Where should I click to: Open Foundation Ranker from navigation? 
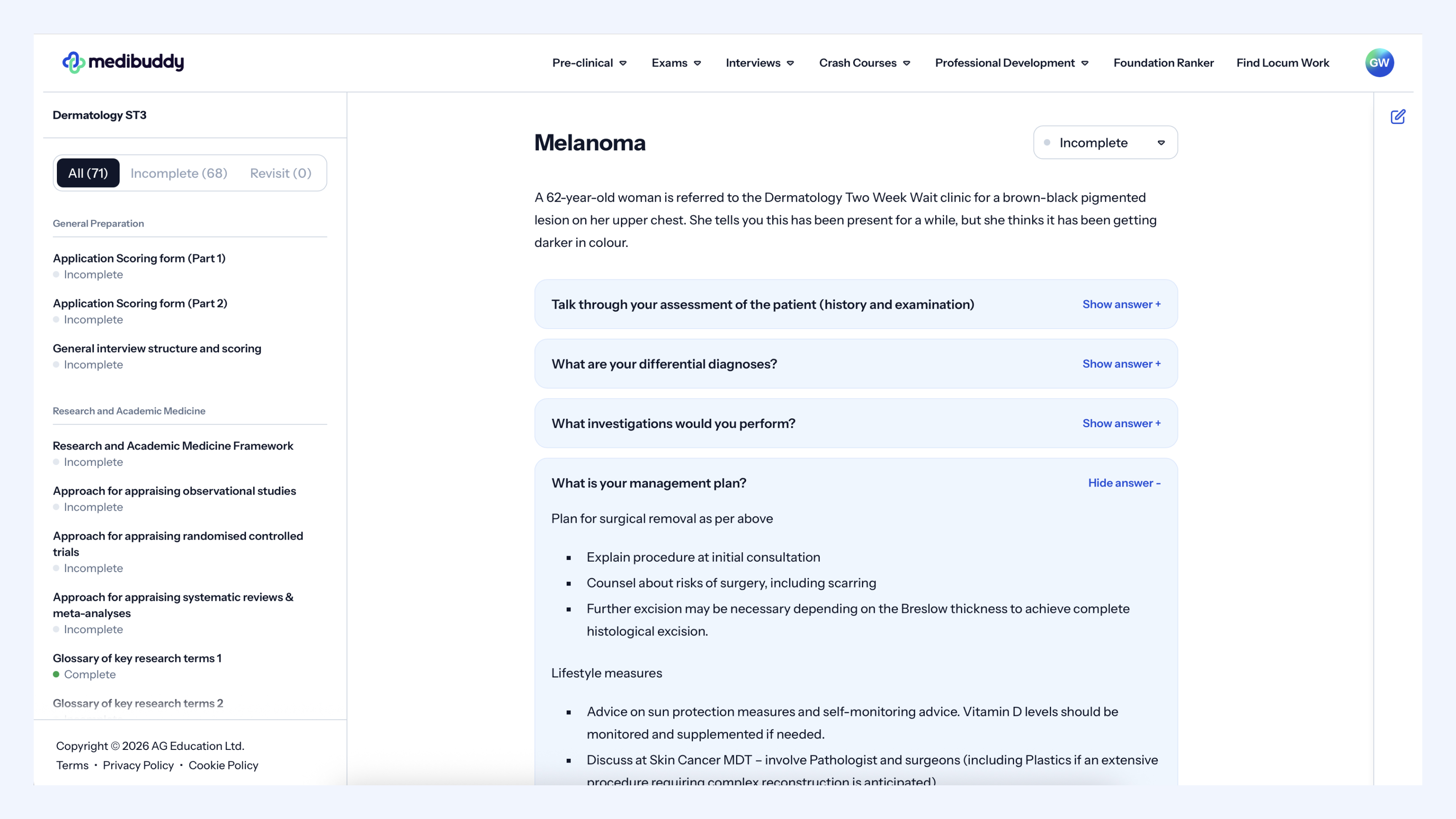click(x=1163, y=63)
